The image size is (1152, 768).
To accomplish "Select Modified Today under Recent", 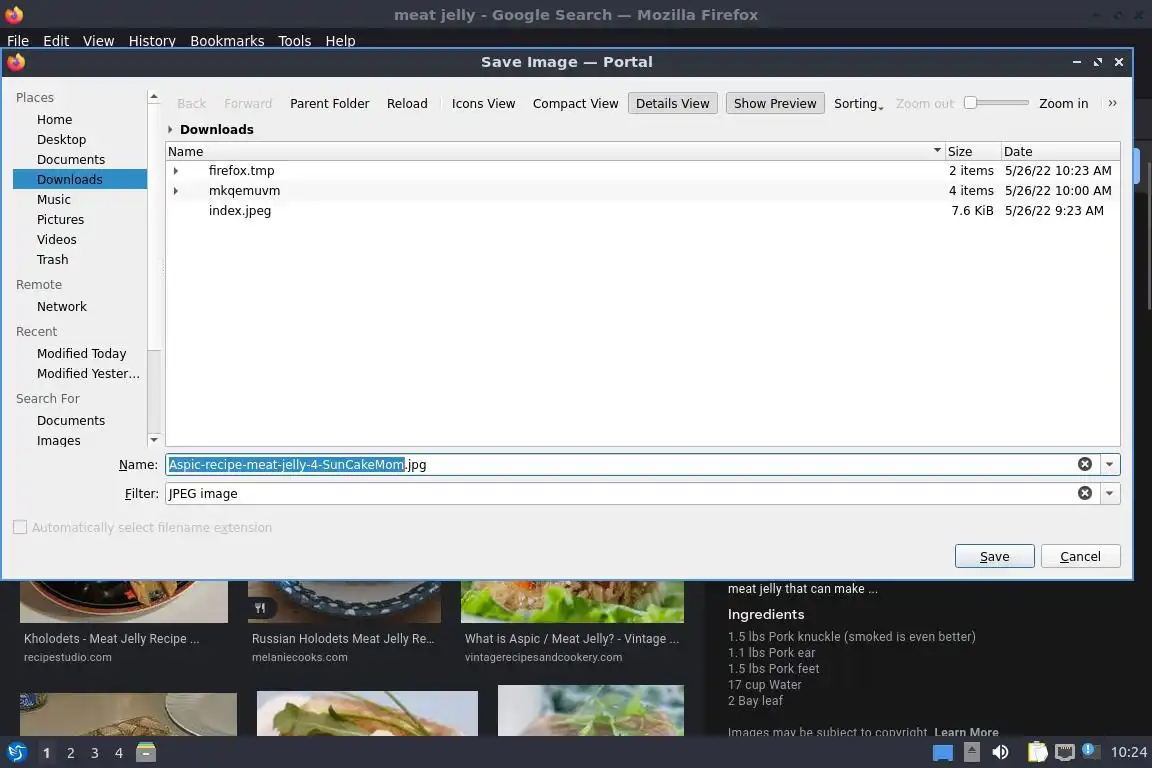I will click(x=82, y=354).
